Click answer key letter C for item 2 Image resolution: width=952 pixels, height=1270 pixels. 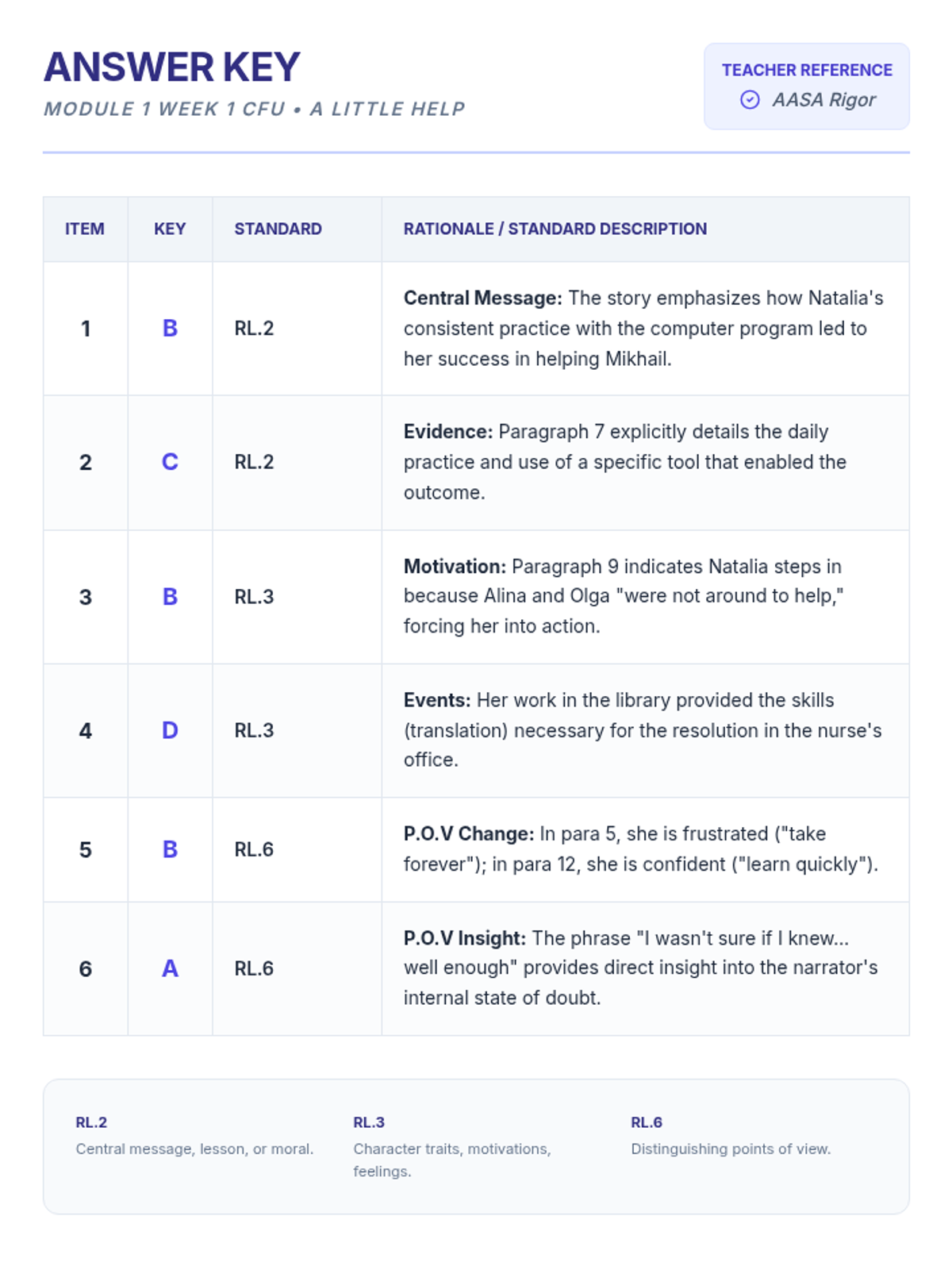pos(170,462)
